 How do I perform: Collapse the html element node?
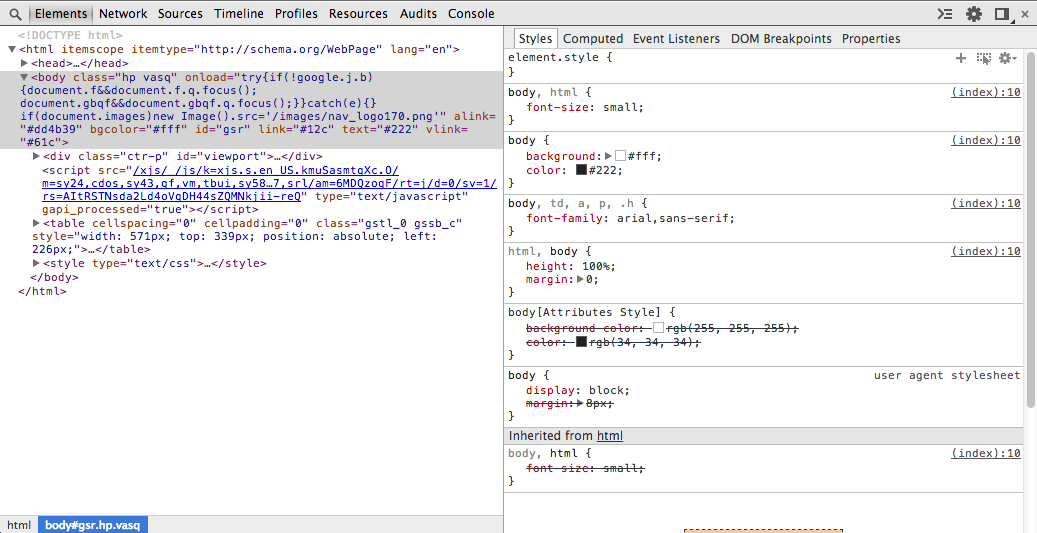tap(12, 49)
